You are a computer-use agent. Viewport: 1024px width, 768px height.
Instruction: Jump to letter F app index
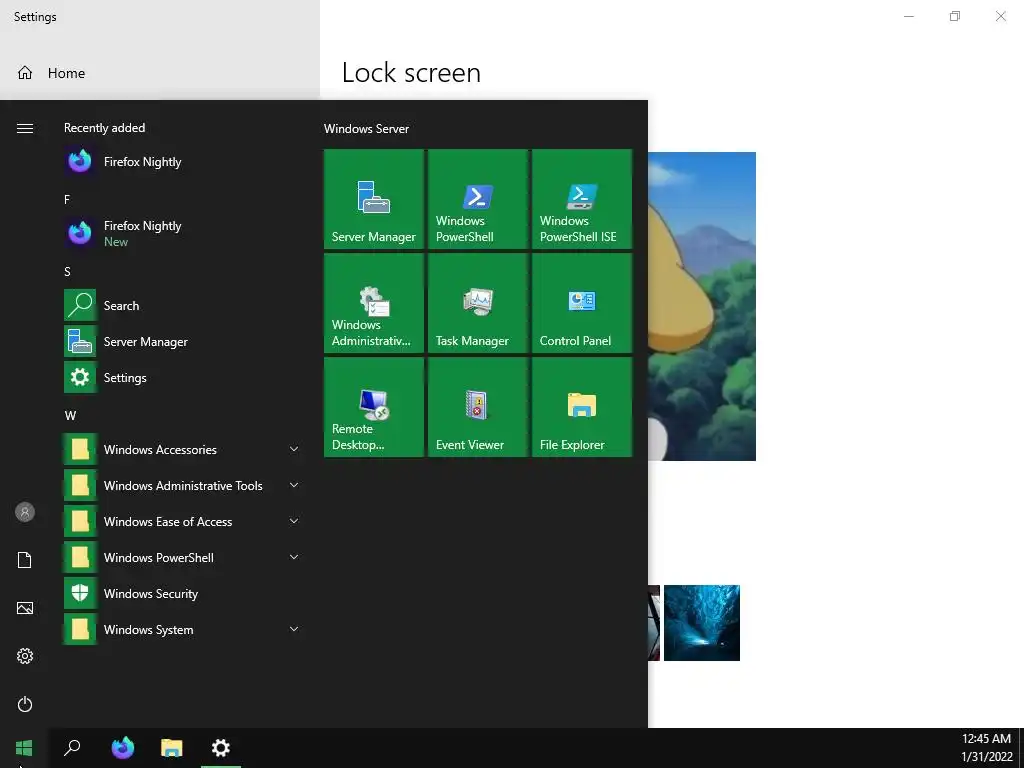pyautogui.click(x=67, y=200)
